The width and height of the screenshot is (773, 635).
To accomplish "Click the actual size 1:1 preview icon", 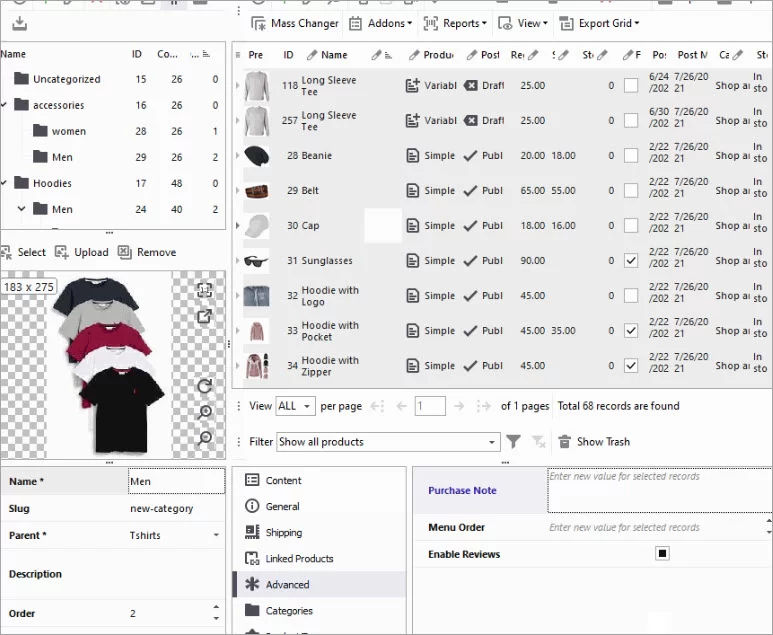I will coord(205,290).
